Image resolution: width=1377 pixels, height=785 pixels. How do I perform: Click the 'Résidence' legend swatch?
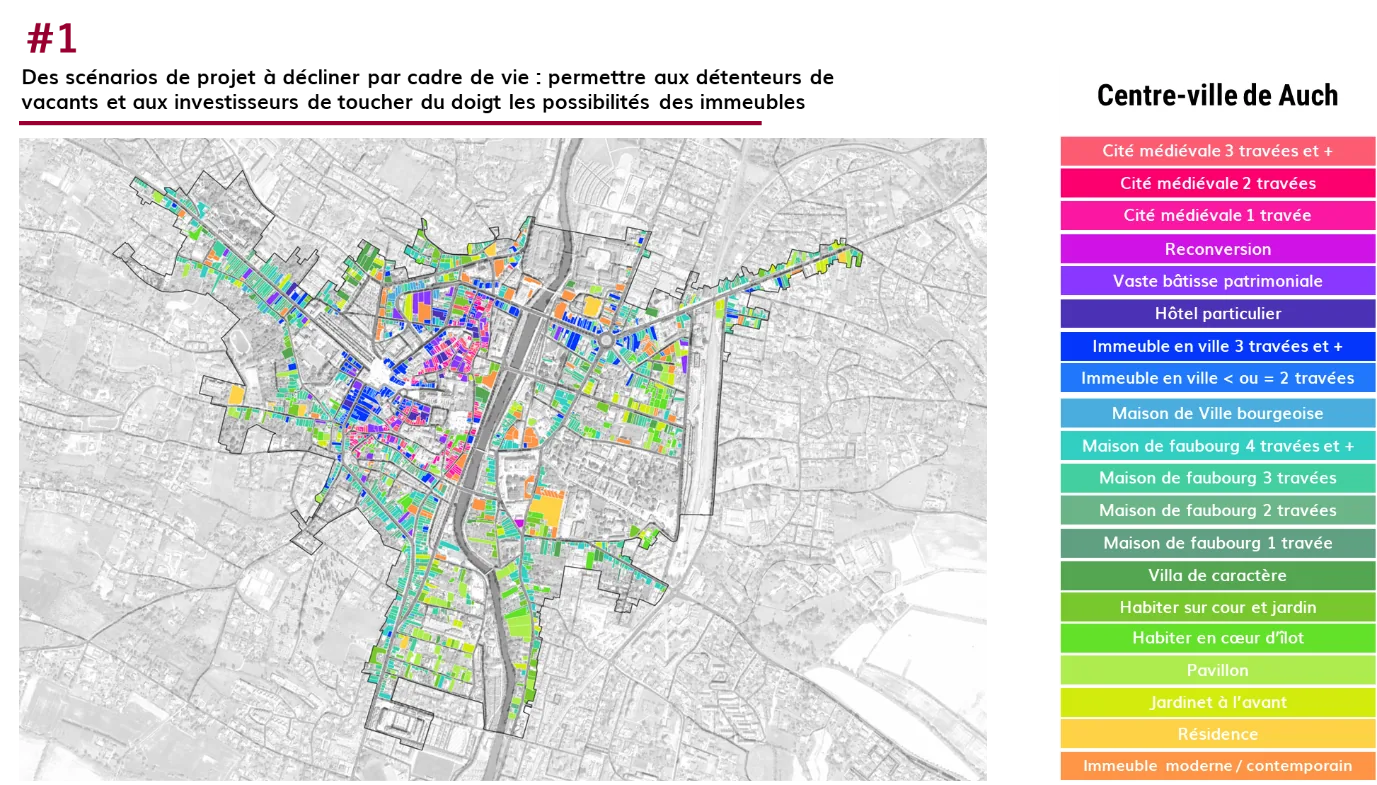[1217, 734]
